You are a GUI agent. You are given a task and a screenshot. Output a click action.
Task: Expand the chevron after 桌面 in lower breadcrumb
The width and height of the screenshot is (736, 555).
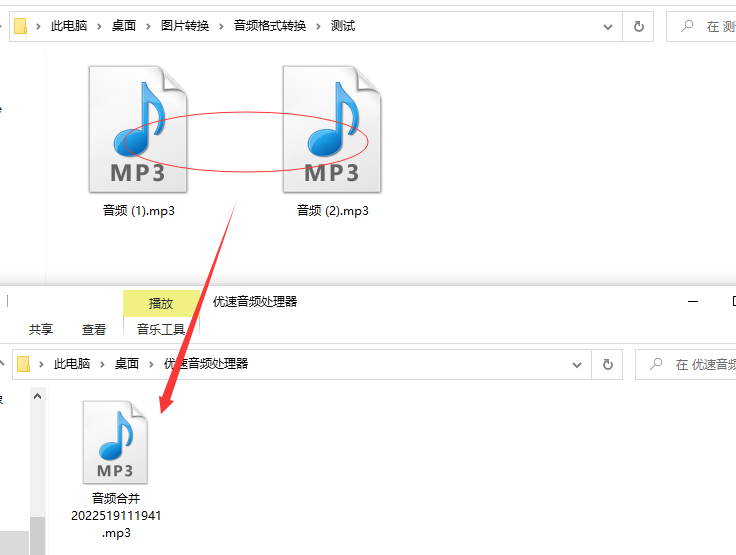click(151, 364)
